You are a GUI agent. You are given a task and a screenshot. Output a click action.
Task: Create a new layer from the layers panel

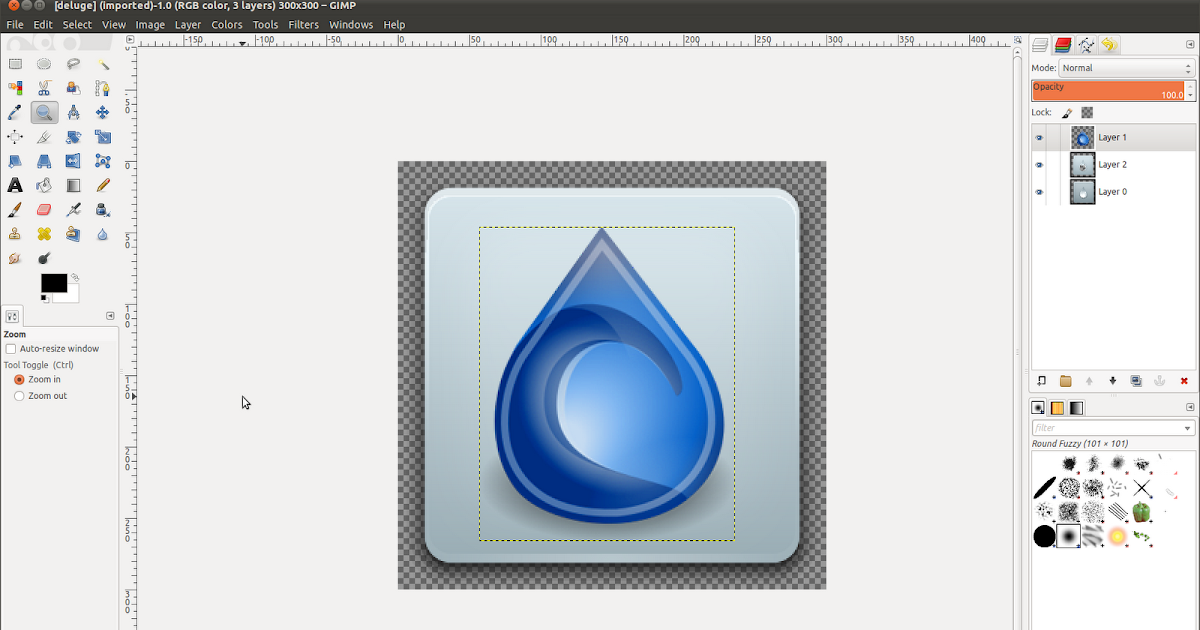tap(1040, 381)
